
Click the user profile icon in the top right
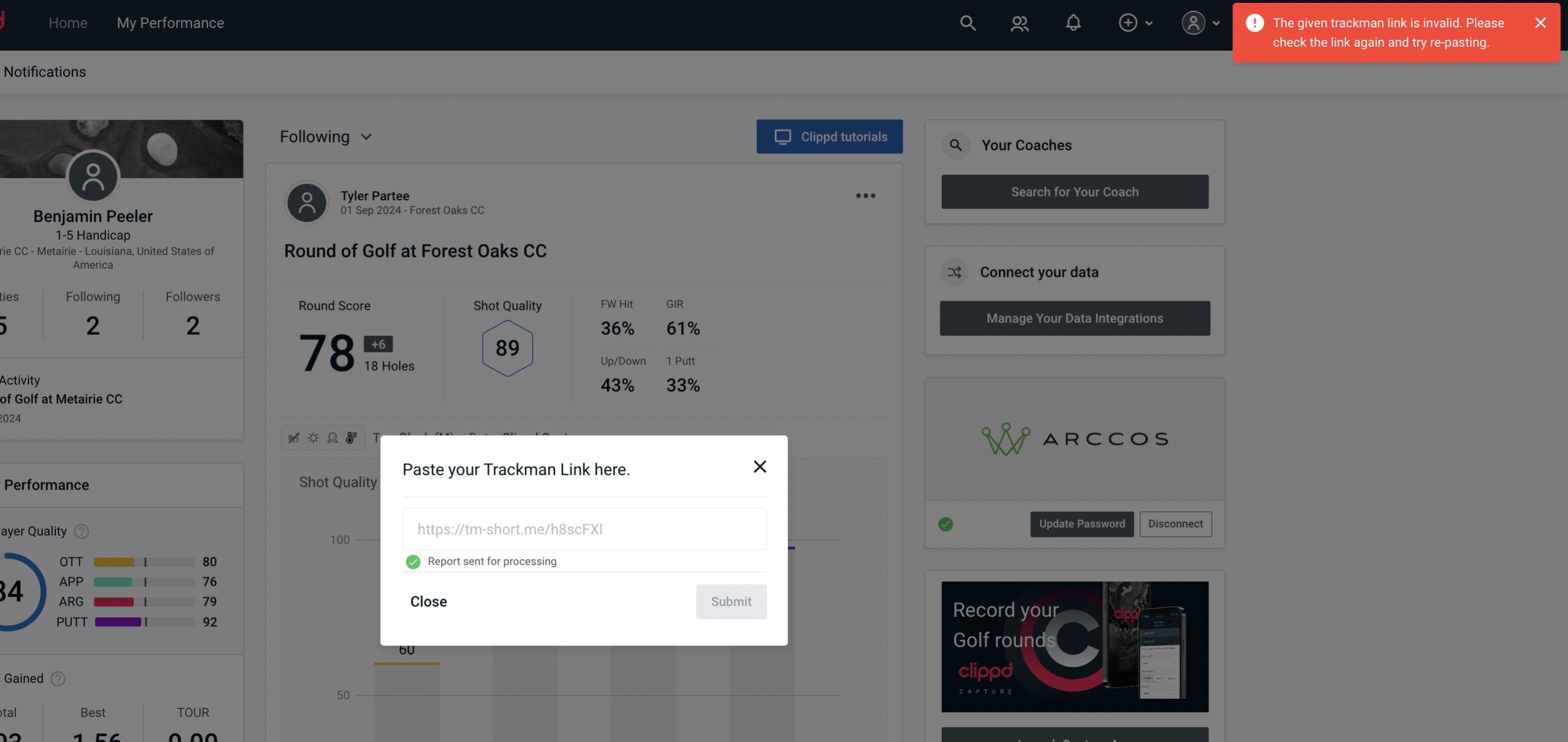pyautogui.click(x=1192, y=21)
